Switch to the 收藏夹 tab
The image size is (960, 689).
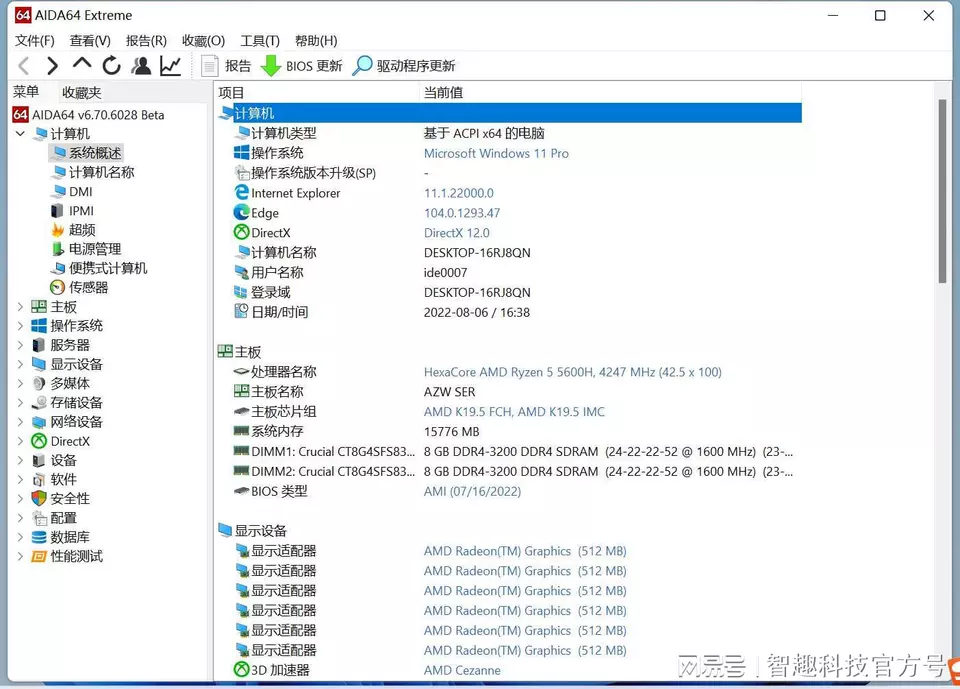pos(81,92)
